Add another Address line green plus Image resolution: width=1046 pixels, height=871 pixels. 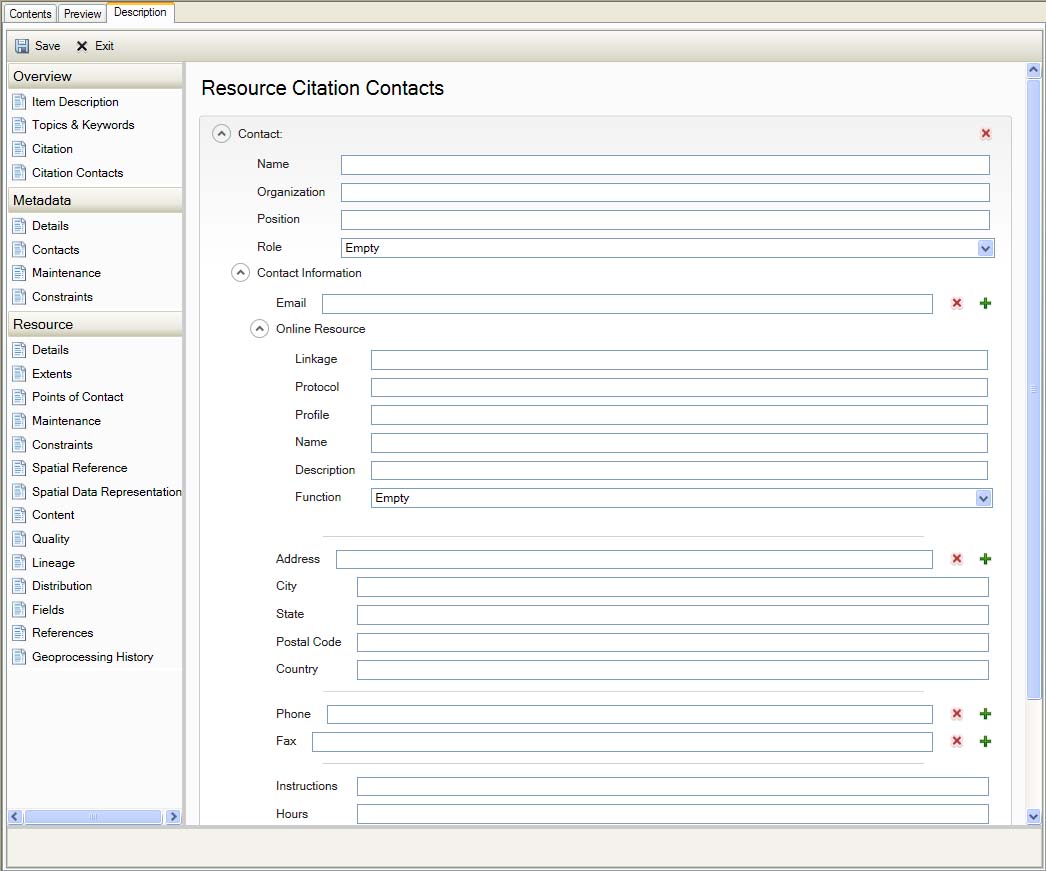[985, 559]
